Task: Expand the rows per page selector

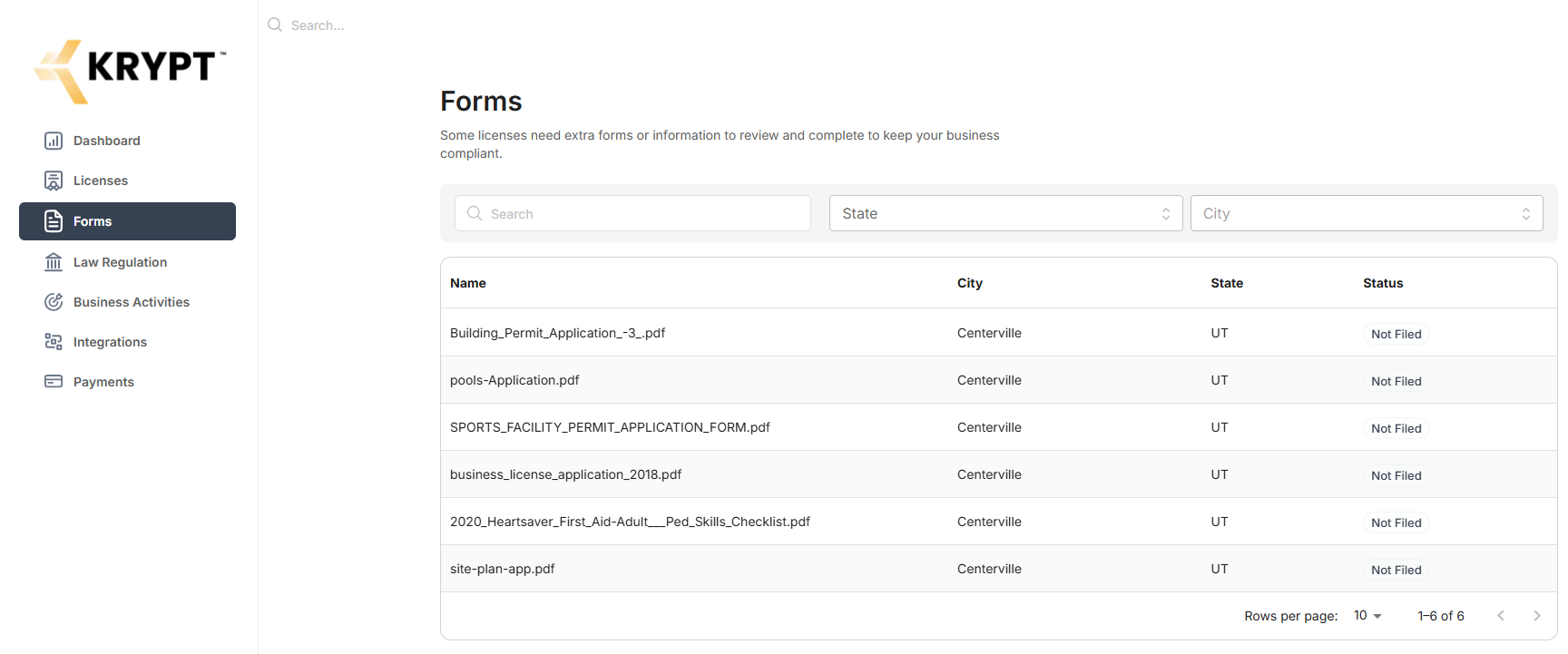Action: (x=1367, y=616)
